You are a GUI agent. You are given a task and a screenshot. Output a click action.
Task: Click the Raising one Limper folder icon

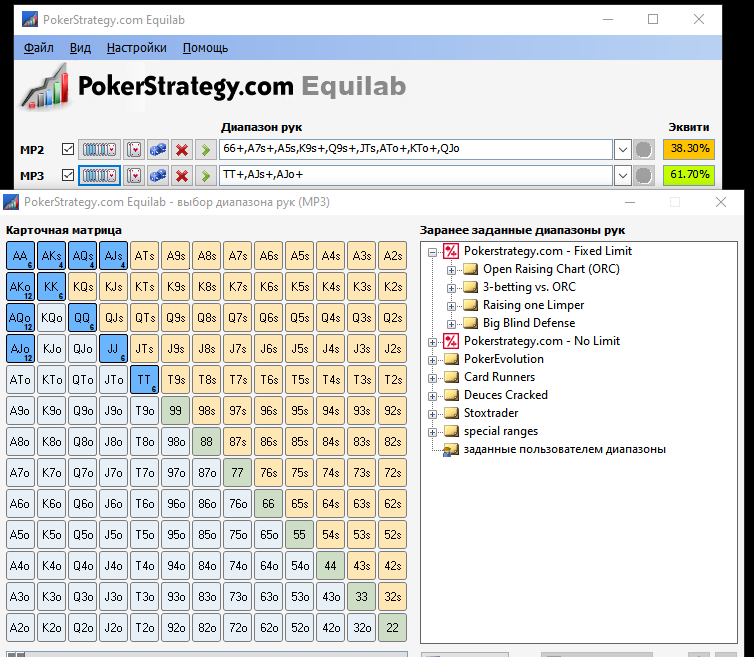point(470,305)
